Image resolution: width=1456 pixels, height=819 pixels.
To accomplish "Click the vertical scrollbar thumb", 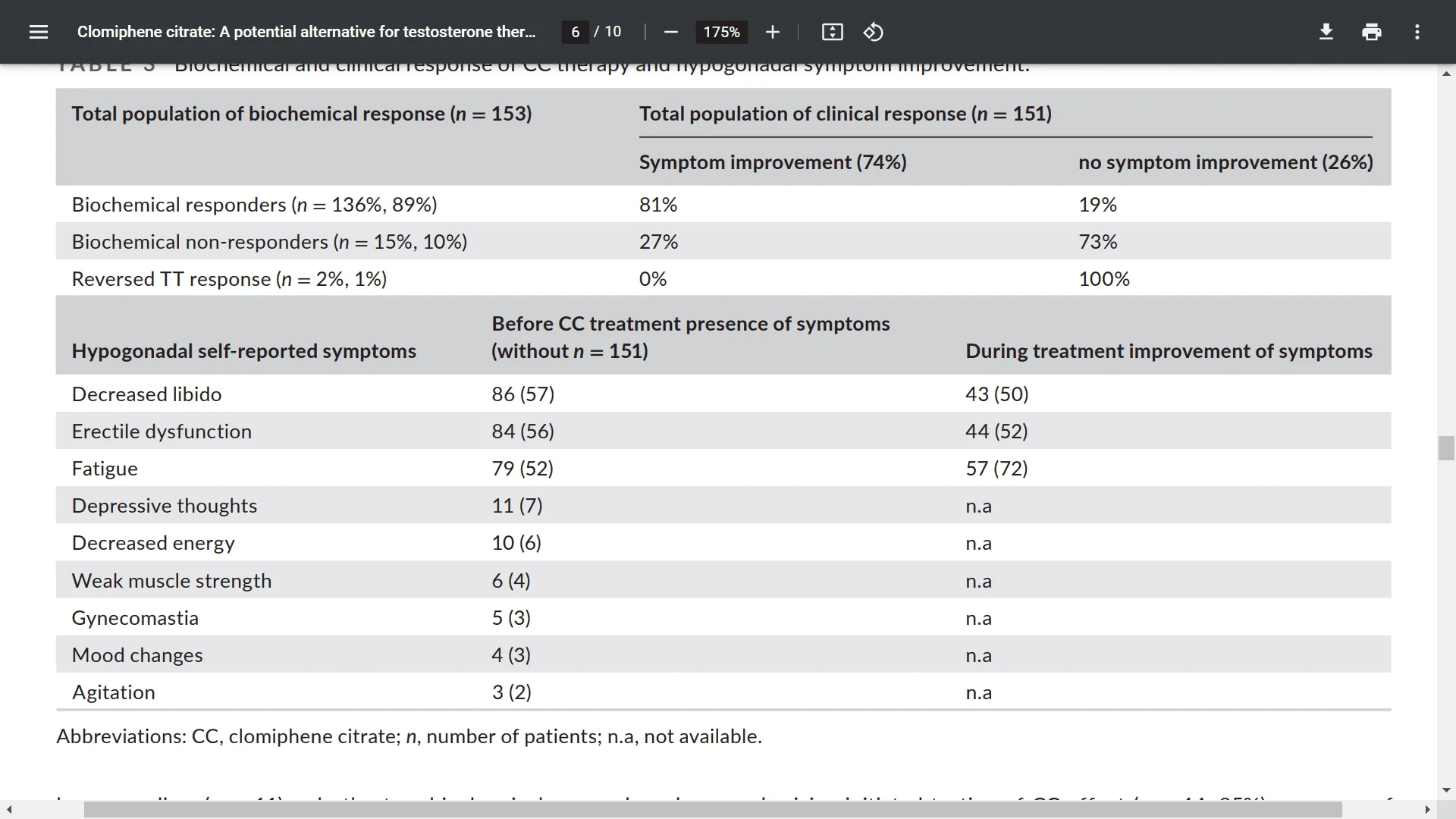I will pos(1446,448).
